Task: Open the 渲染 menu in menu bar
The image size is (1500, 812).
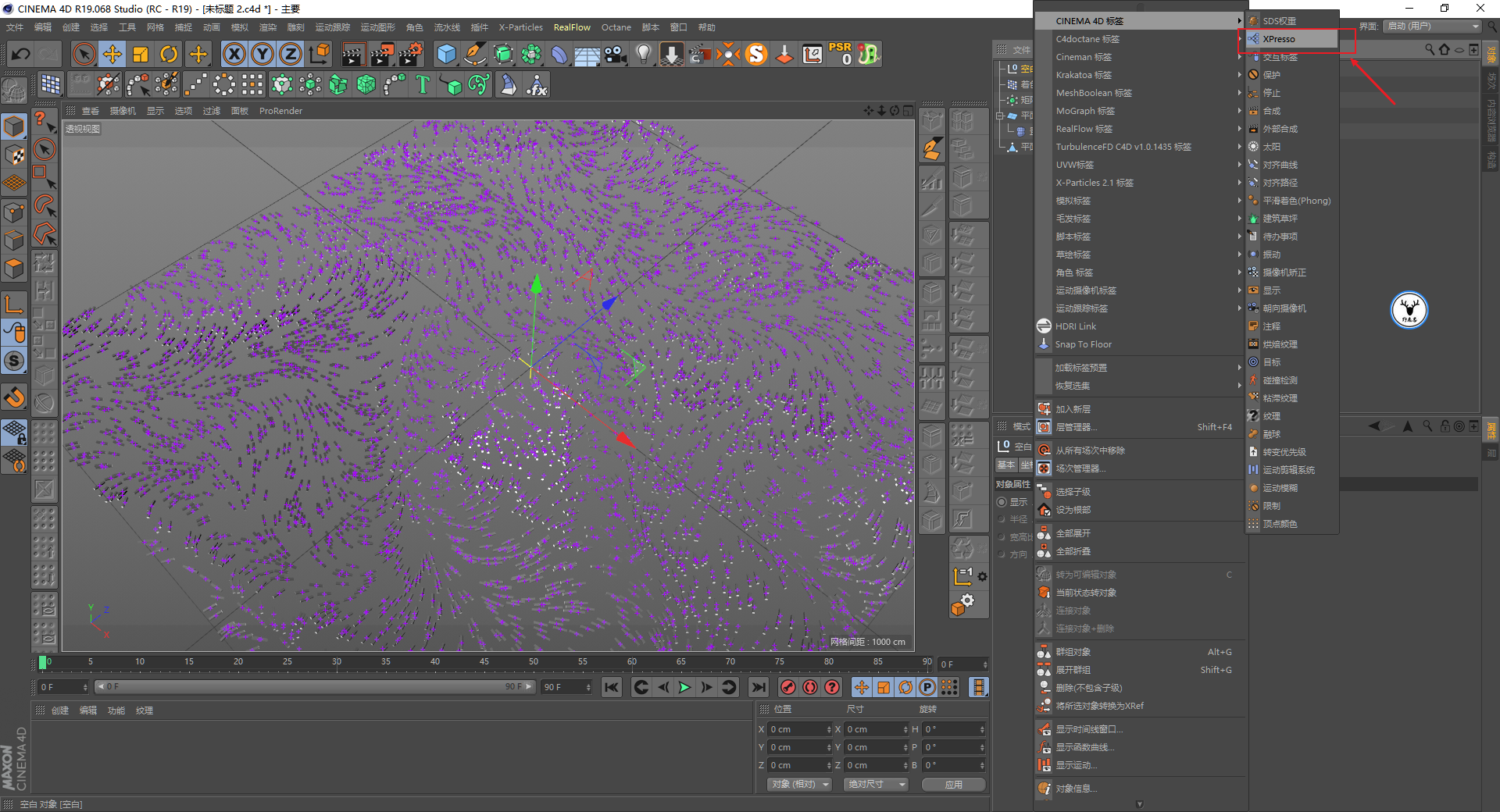Action: click(267, 27)
